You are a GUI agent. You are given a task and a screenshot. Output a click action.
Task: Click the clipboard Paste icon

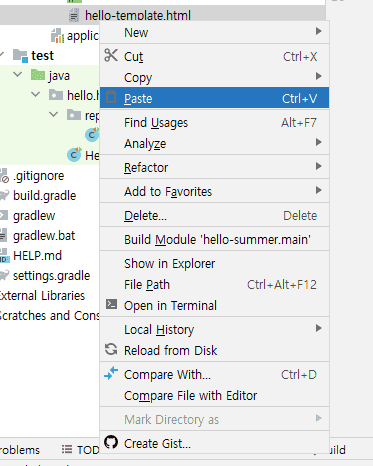(x=111, y=97)
